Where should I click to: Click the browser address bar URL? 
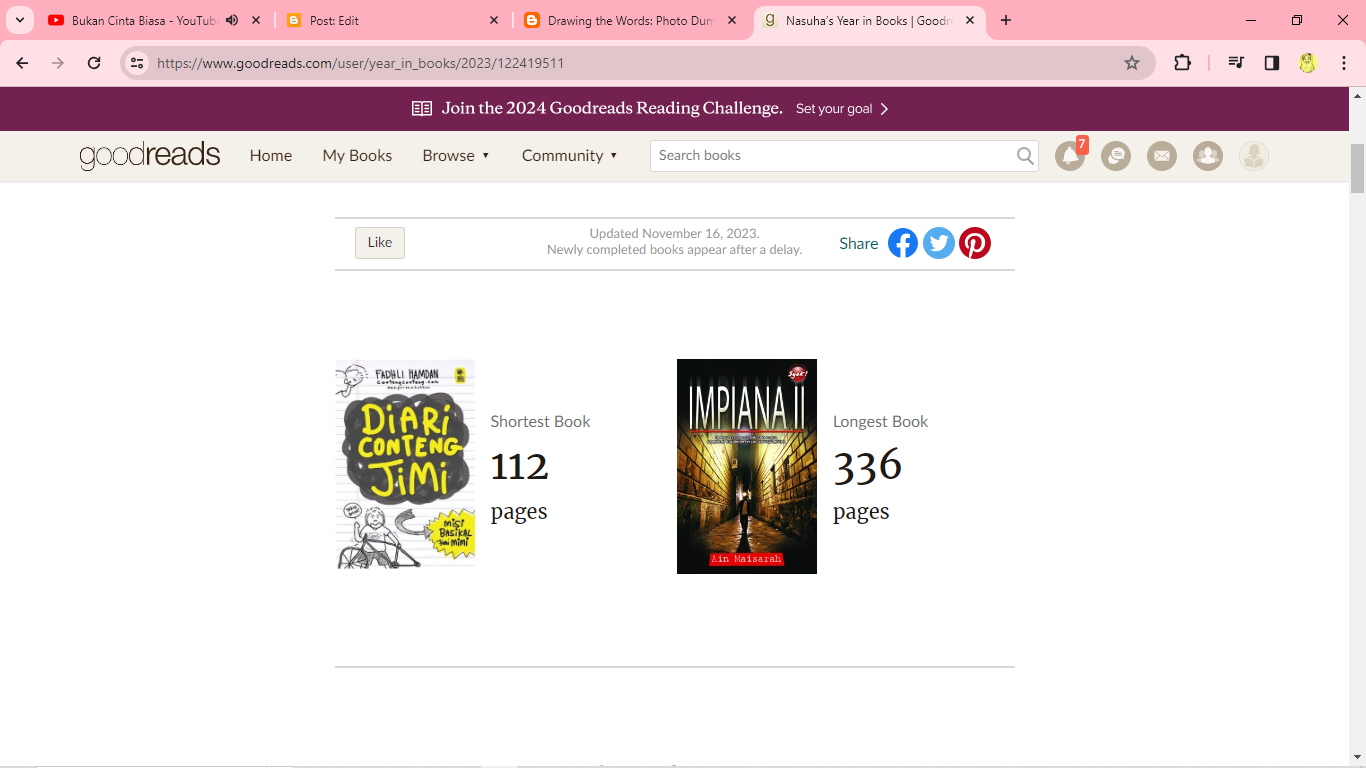pos(361,63)
